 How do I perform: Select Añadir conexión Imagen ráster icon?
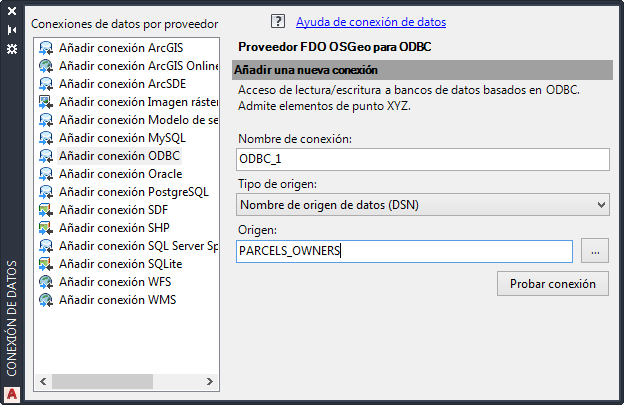[46, 102]
